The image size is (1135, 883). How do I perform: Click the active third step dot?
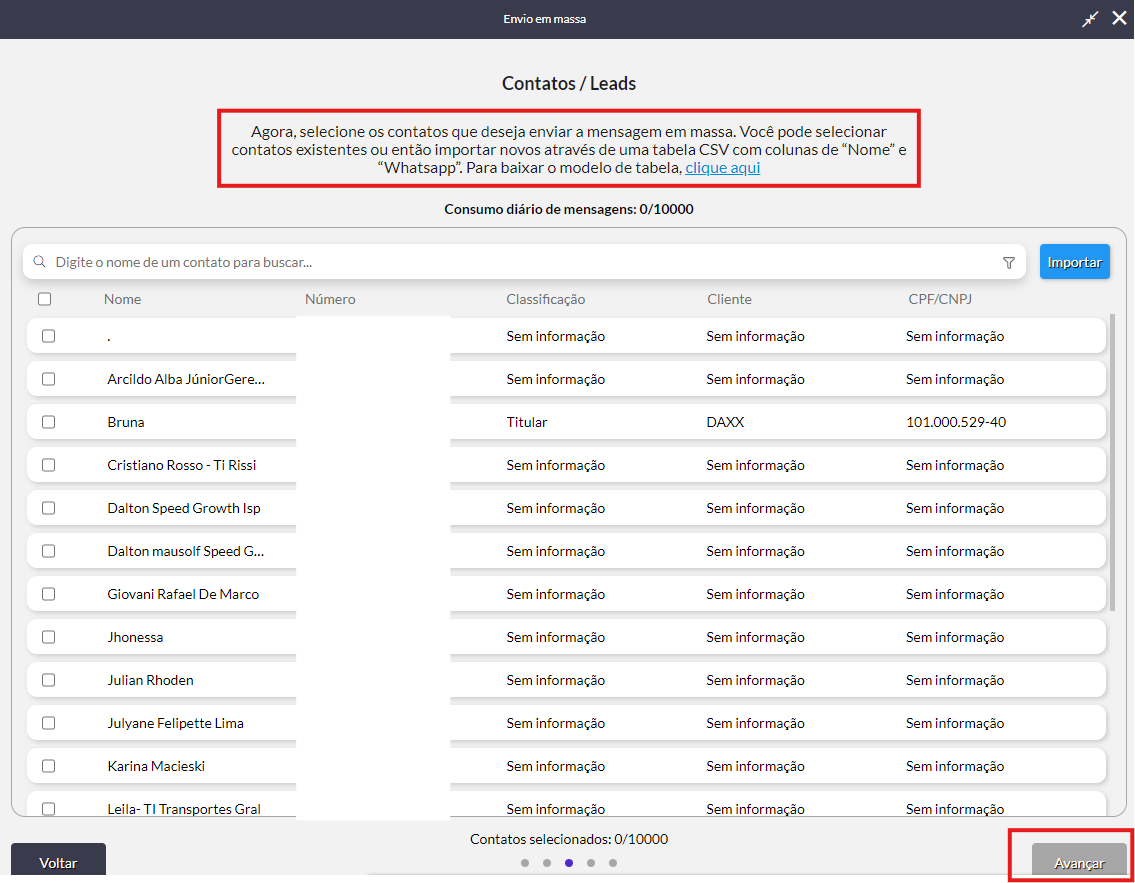(569, 863)
